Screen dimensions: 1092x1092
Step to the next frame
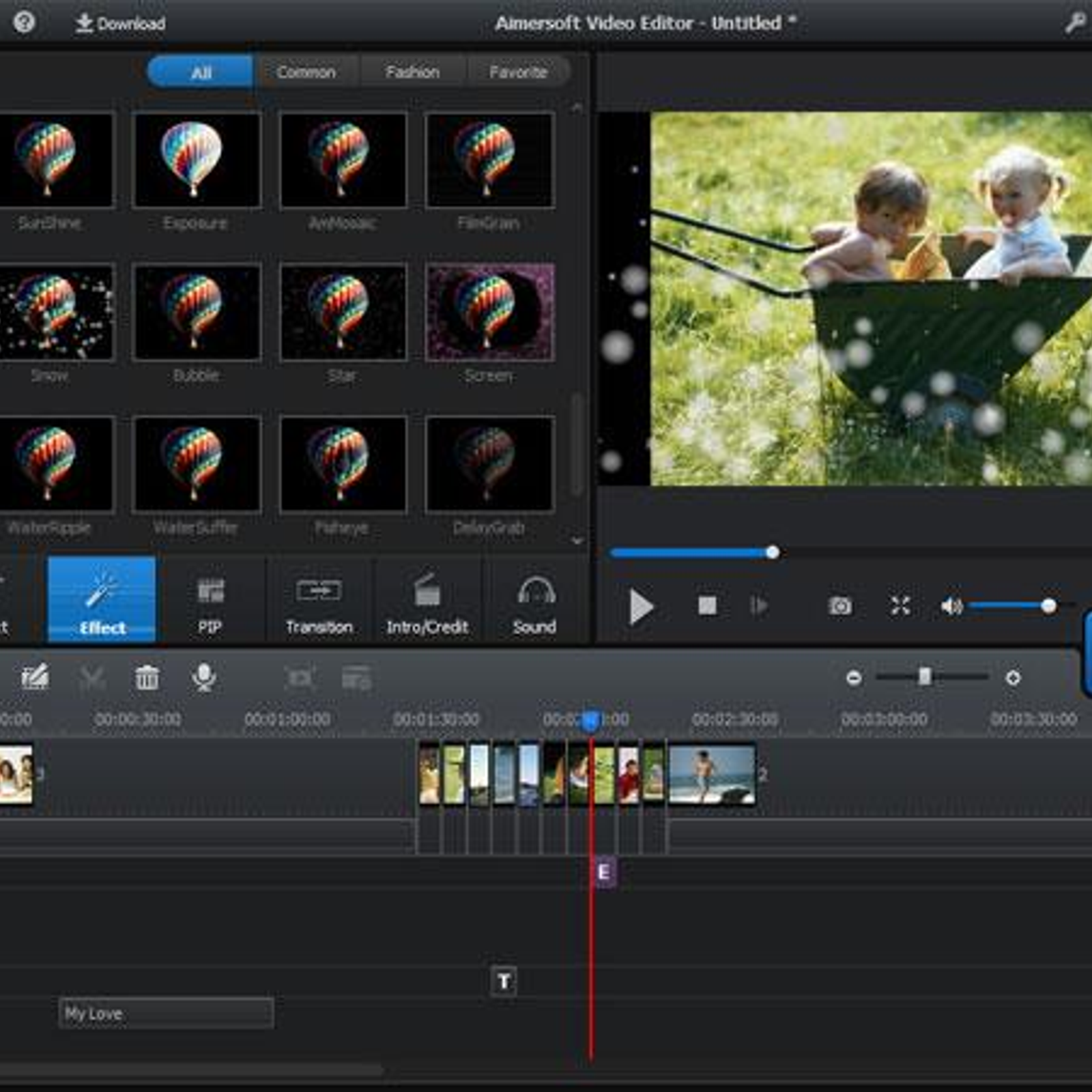759,605
